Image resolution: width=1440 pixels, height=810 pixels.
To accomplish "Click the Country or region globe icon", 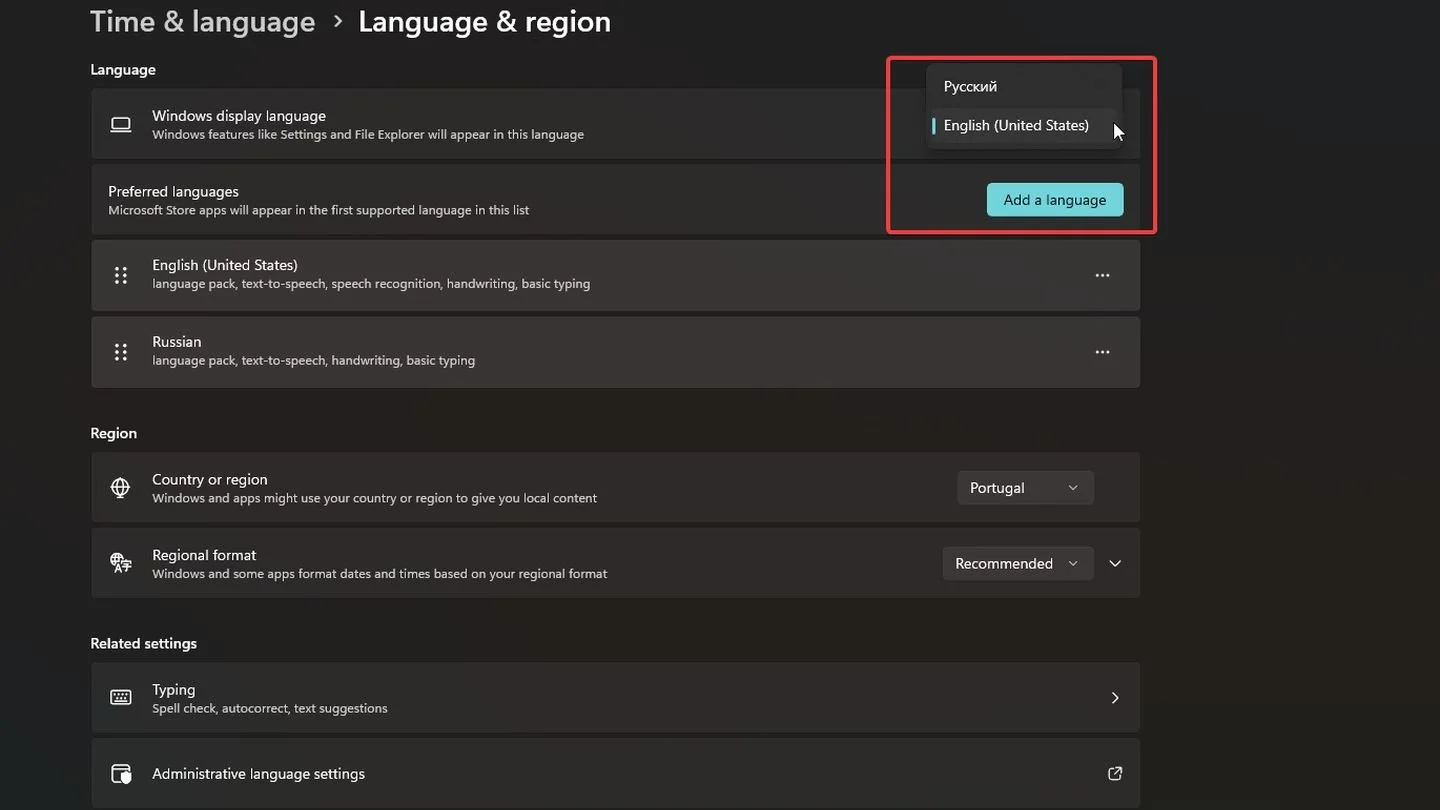I will [120, 488].
